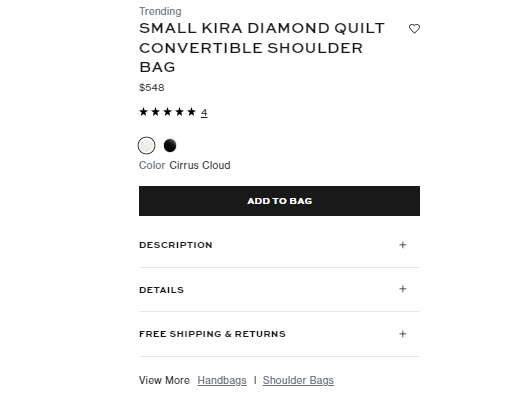Click the View More text

(x=164, y=380)
